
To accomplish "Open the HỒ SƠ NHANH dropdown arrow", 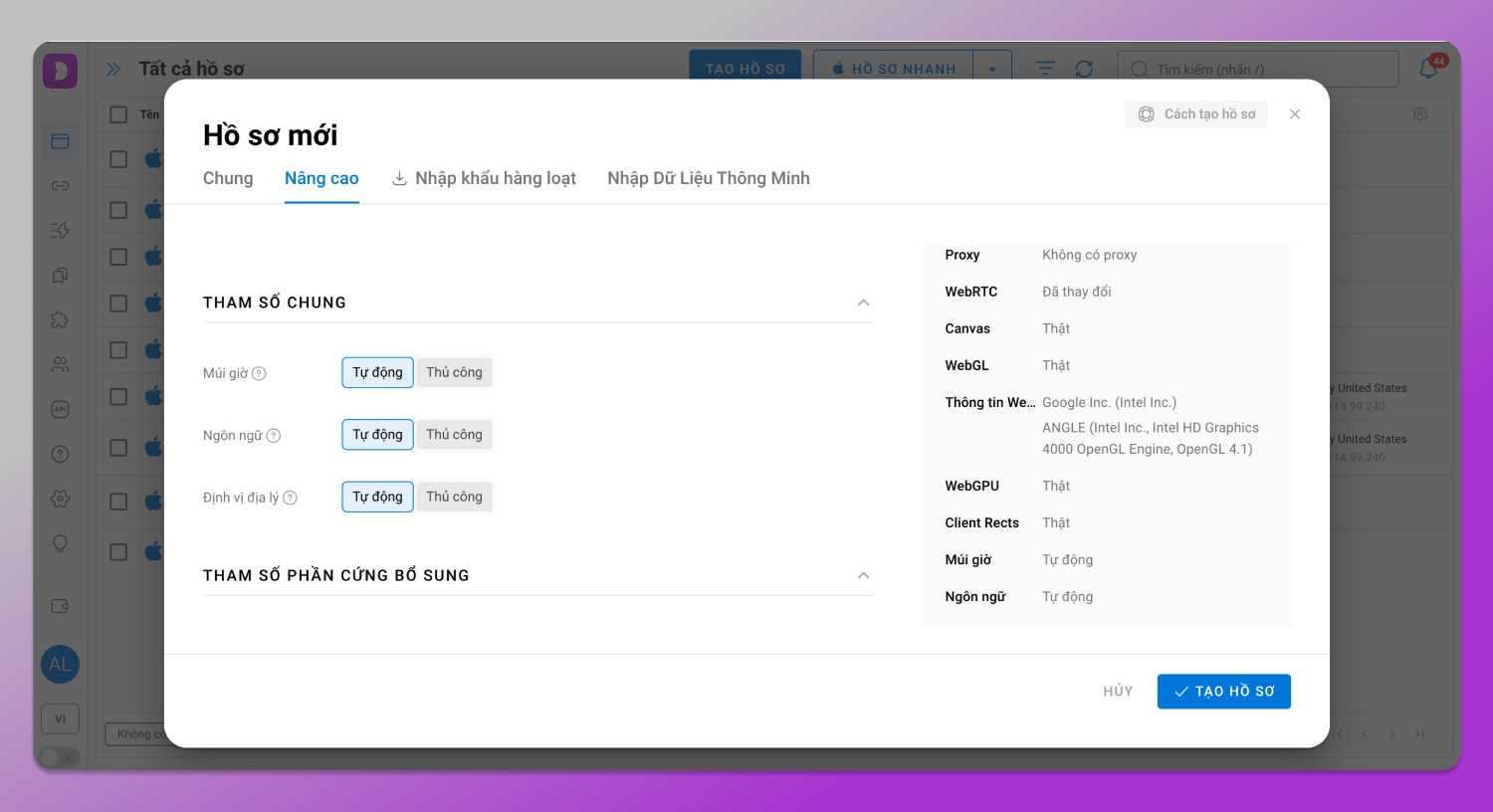I will click(991, 69).
